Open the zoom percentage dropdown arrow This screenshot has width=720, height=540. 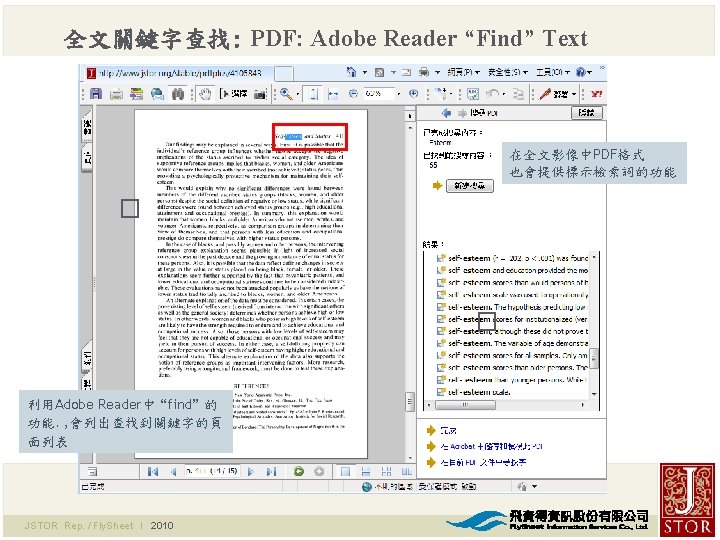(x=398, y=94)
